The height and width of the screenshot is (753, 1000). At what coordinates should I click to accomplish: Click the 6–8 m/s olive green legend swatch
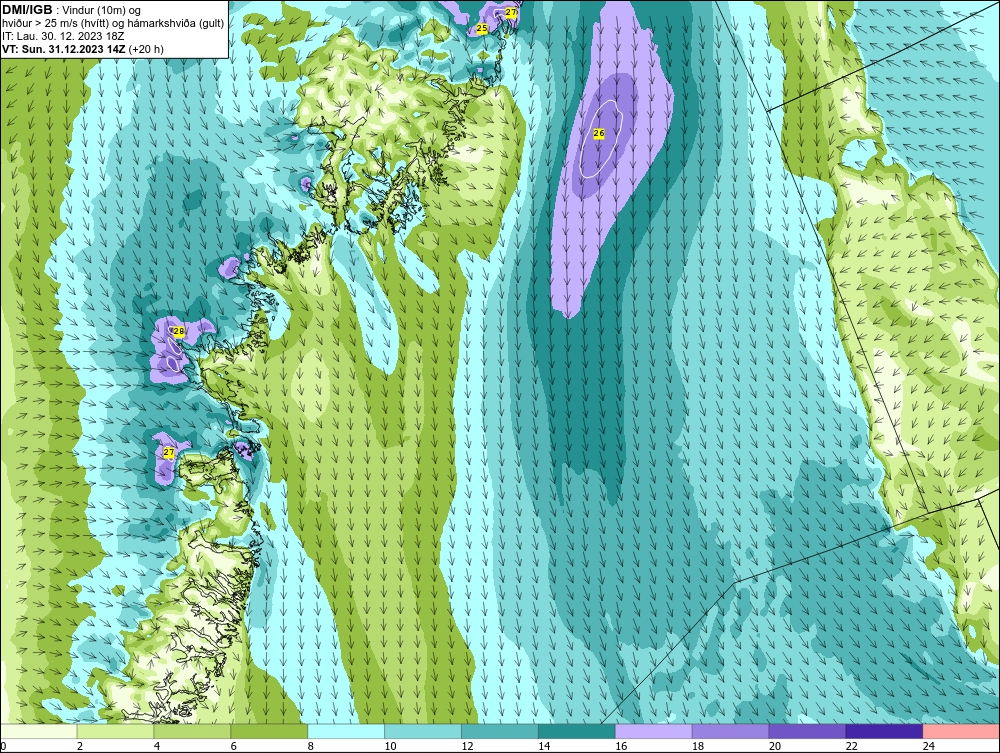pyautogui.click(x=269, y=731)
